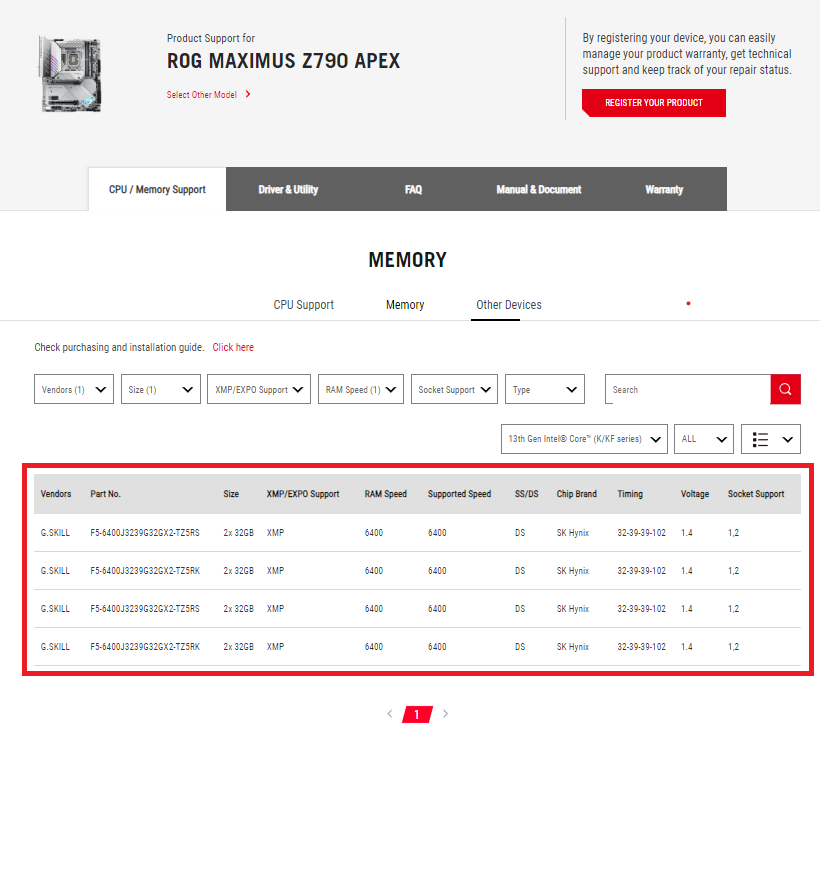Select the Other Devices sub-tab
Screen dimensions: 820x870
509,305
